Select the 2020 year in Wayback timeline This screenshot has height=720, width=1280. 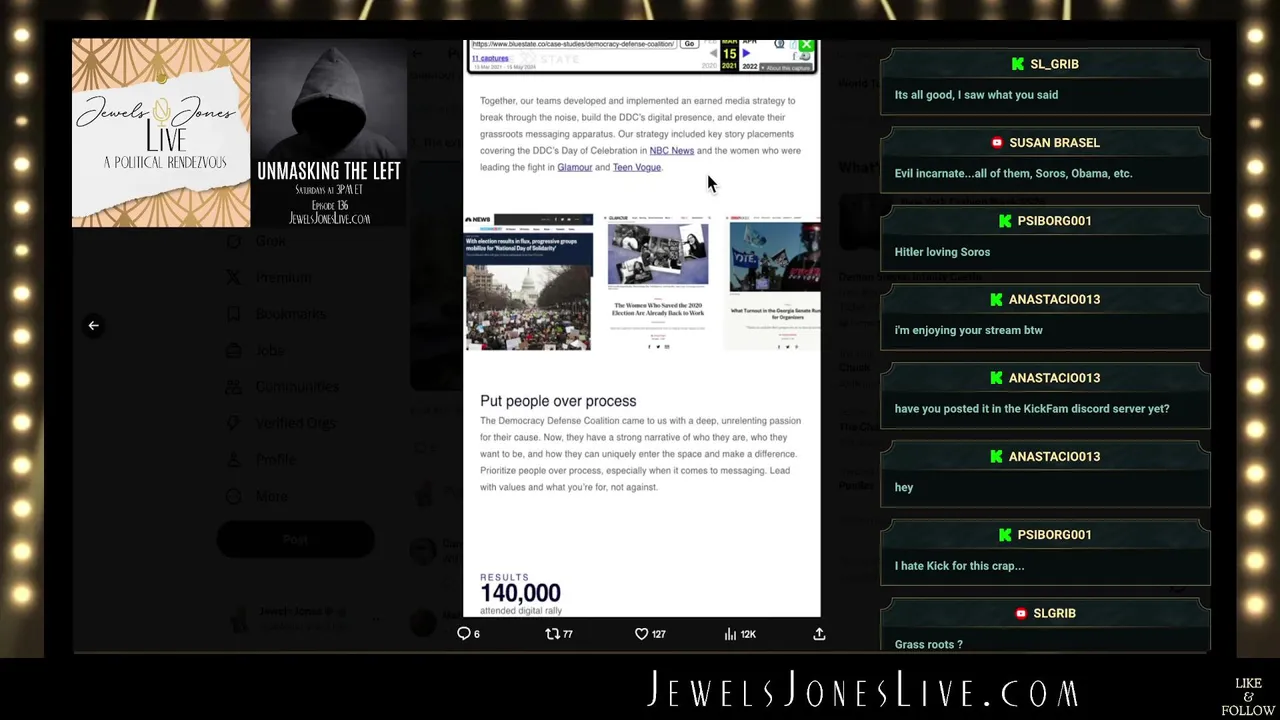(x=709, y=66)
